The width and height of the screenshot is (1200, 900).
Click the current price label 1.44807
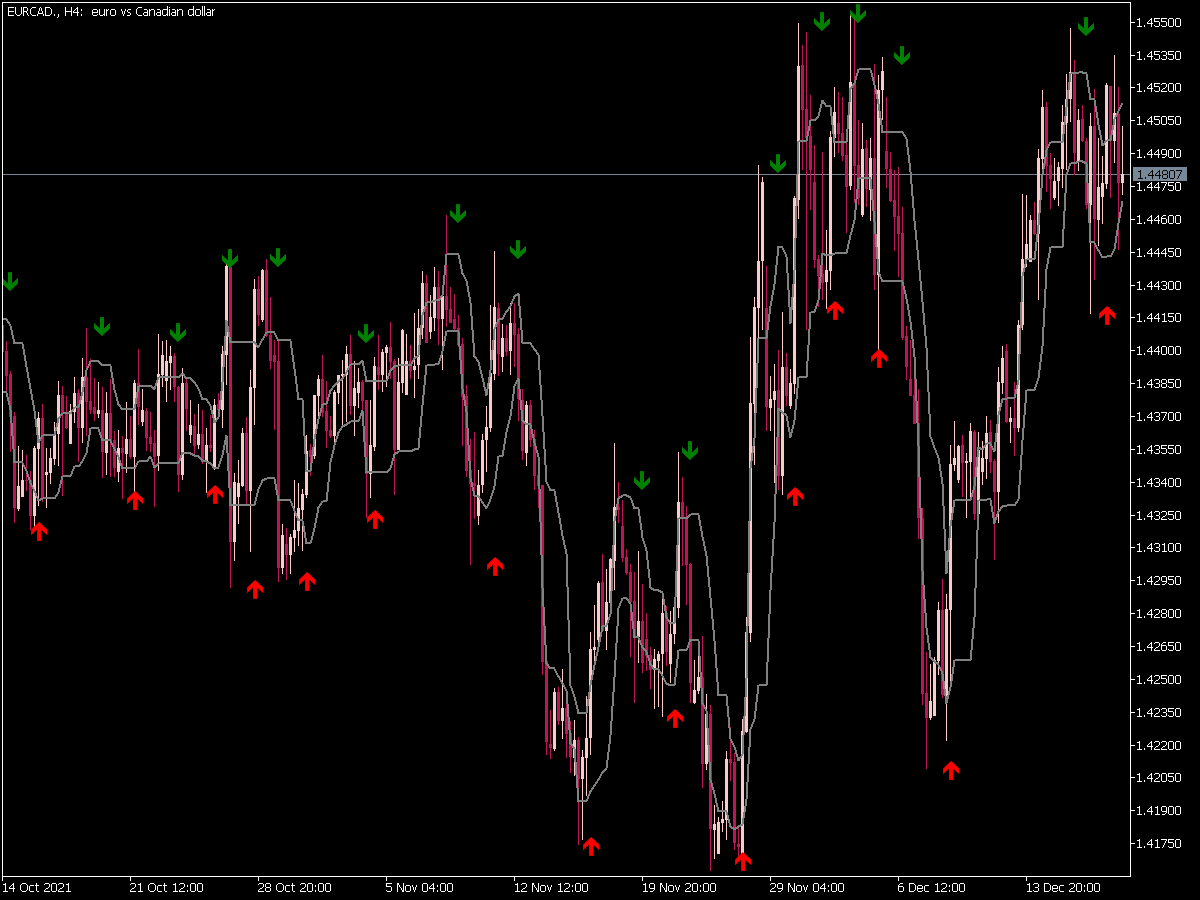tap(1159, 174)
